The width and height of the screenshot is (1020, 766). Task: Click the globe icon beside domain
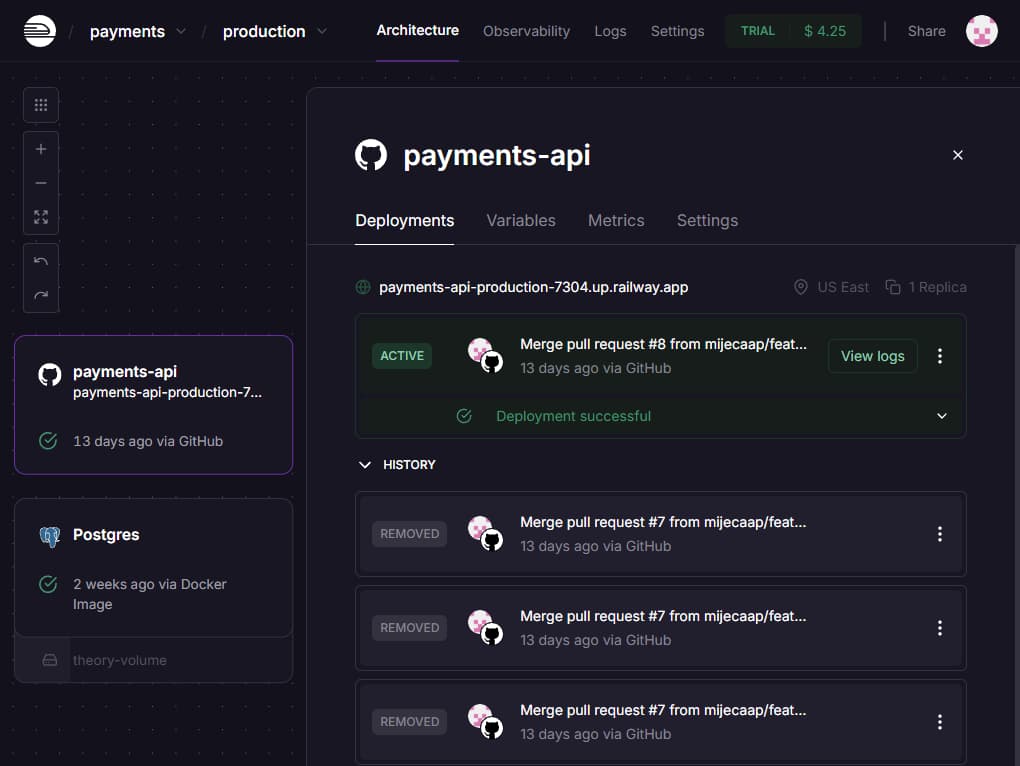click(363, 287)
